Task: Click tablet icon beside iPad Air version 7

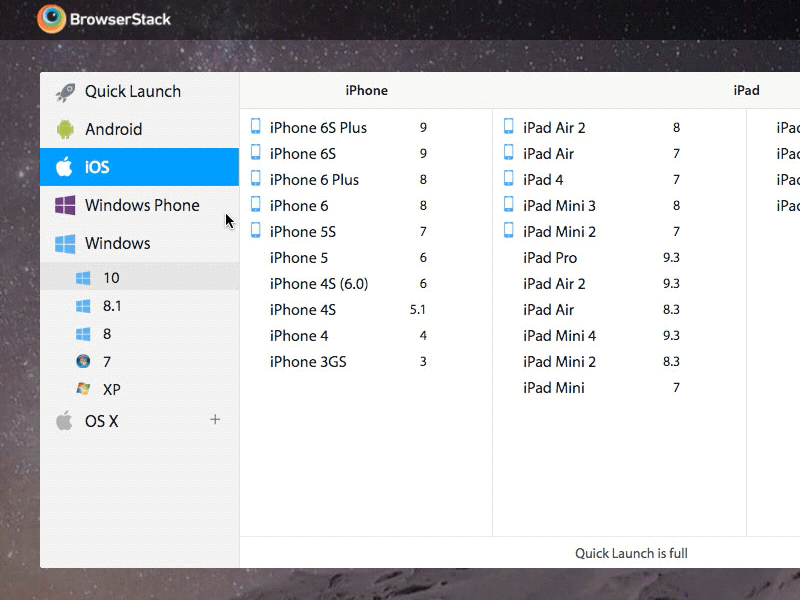Action: [x=509, y=152]
